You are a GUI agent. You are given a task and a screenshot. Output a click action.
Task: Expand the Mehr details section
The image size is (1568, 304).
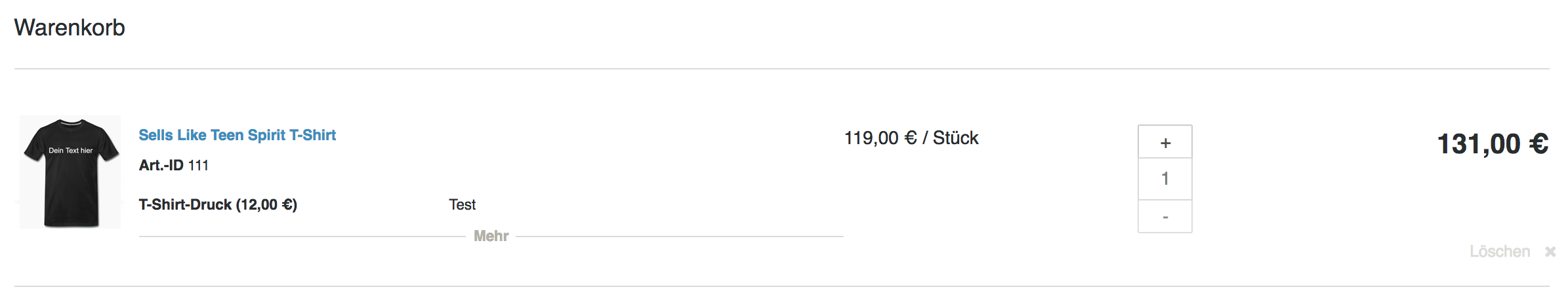point(491,236)
